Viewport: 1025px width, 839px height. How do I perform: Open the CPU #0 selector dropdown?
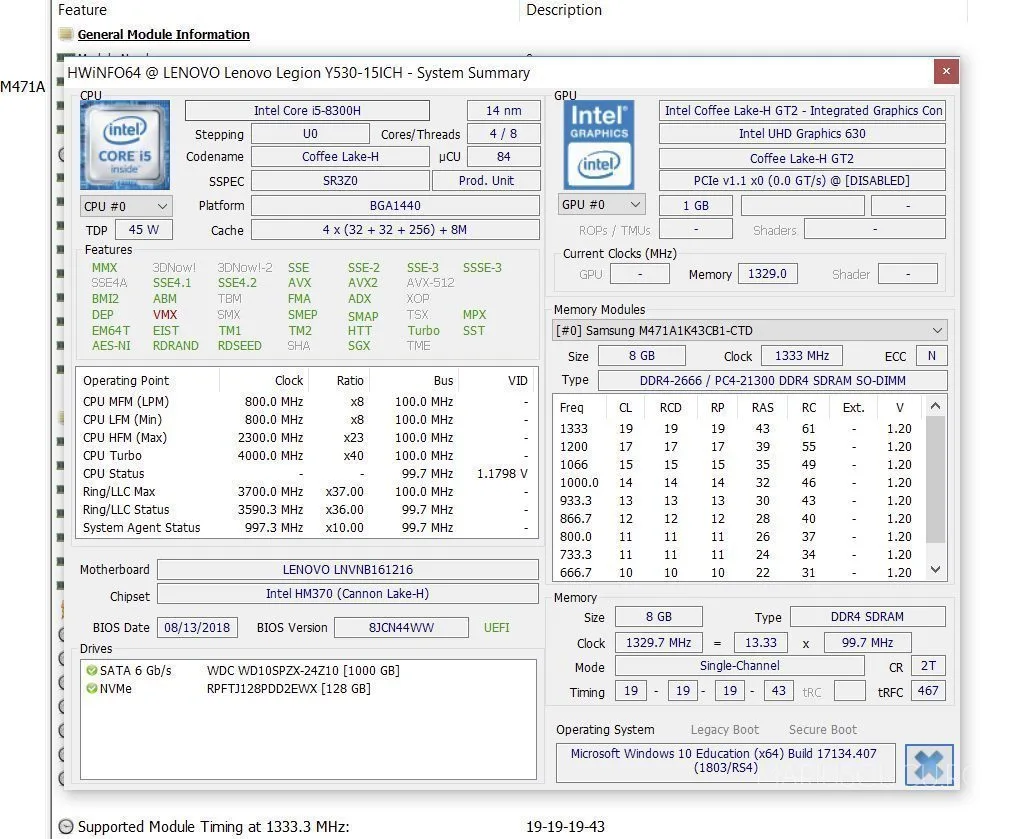tap(126, 207)
